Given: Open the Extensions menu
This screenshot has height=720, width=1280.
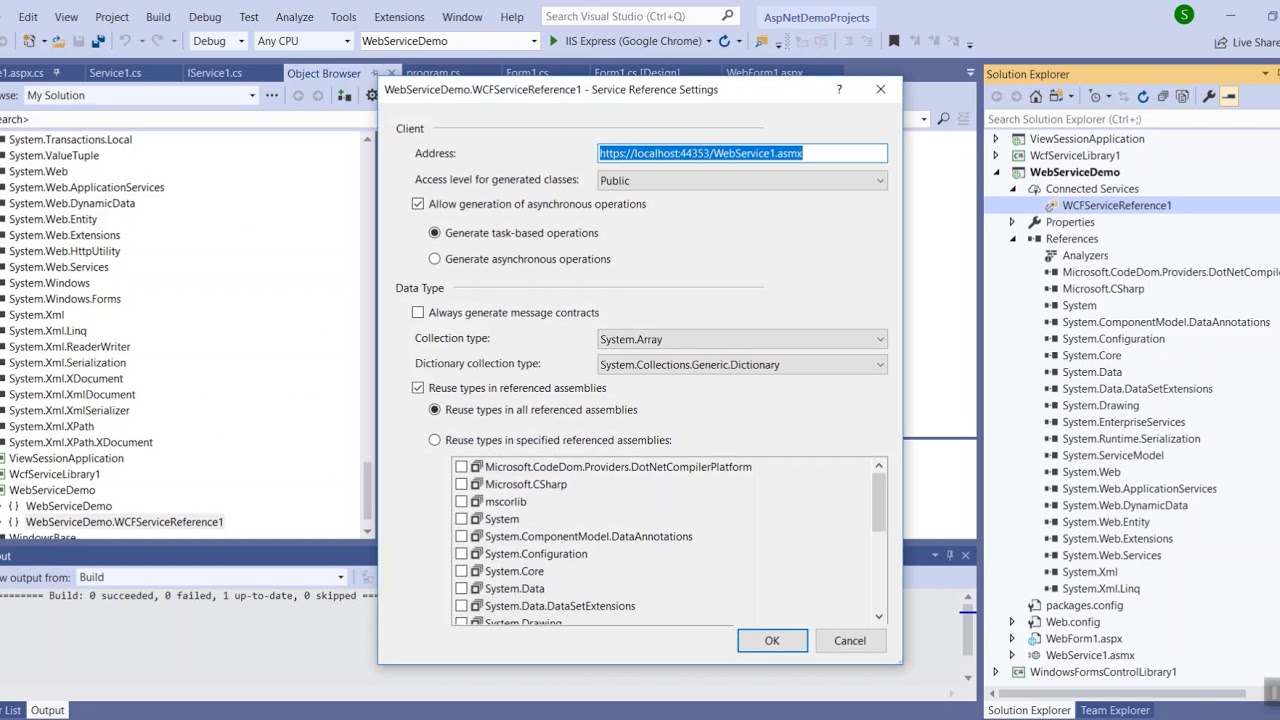Looking at the screenshot, I should [399, 17].
